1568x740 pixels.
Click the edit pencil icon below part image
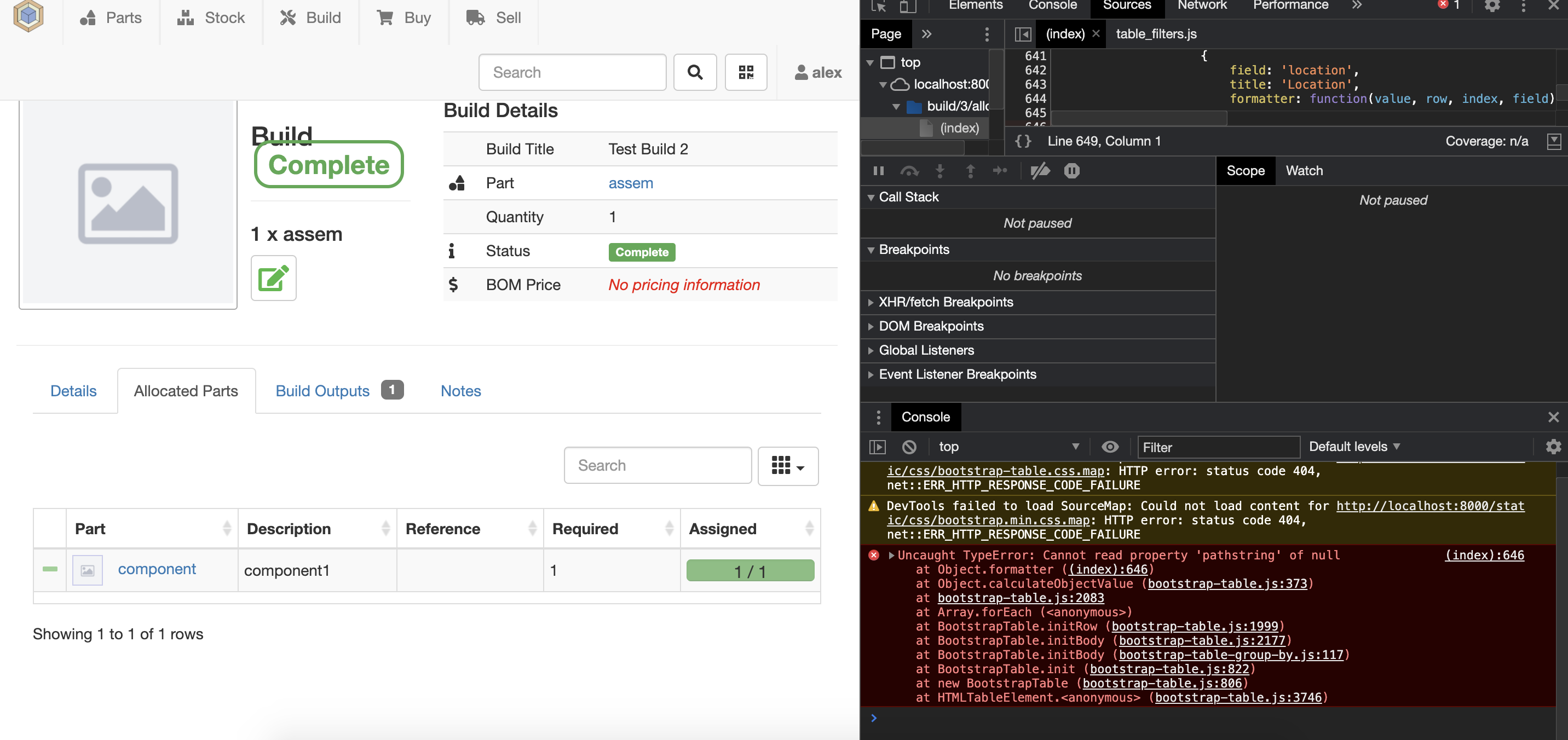click(x=273, y=278)
